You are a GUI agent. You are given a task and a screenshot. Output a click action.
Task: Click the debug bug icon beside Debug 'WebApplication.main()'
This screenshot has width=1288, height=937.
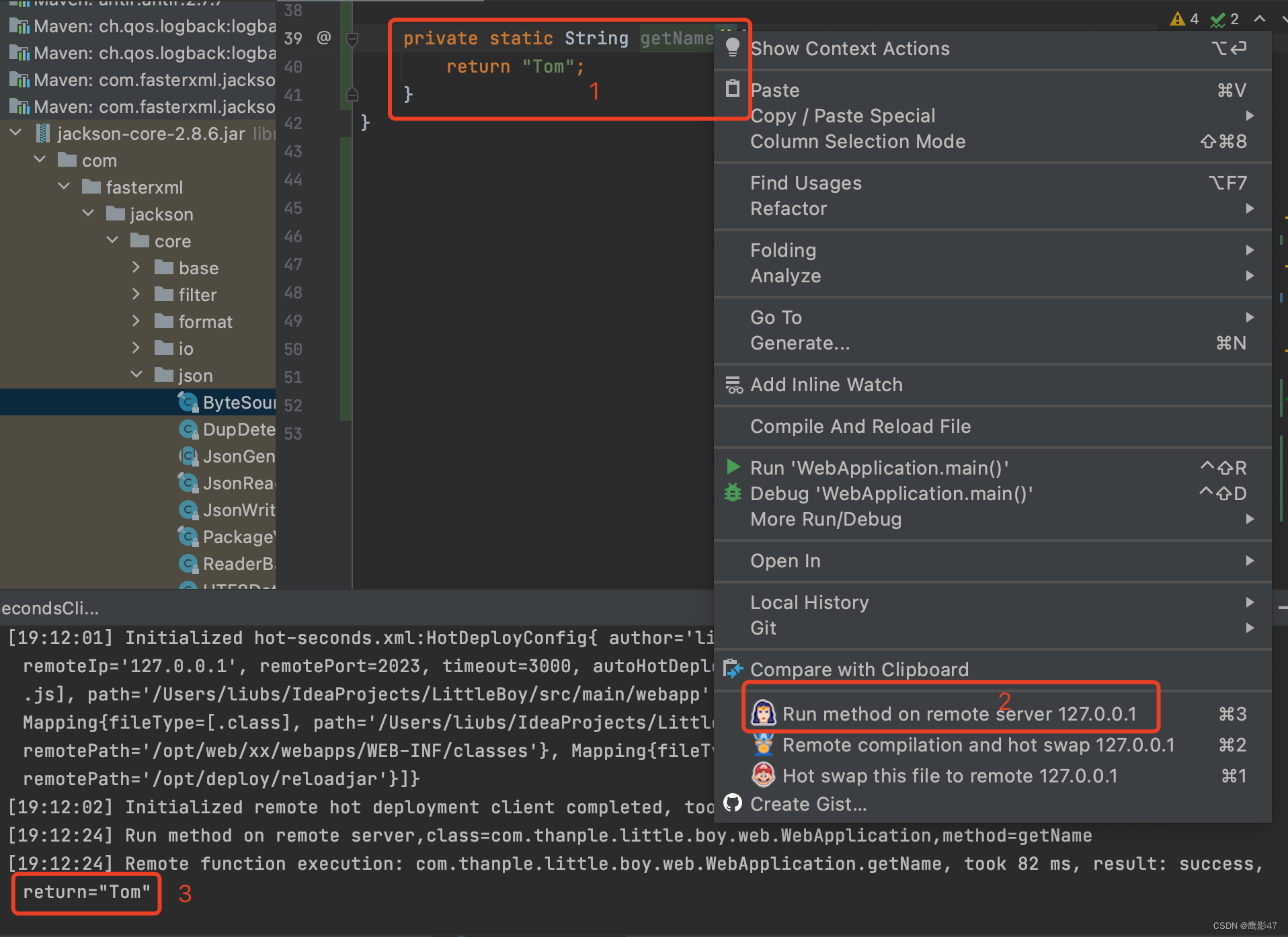pyautogui.click(x=733, y=493)
